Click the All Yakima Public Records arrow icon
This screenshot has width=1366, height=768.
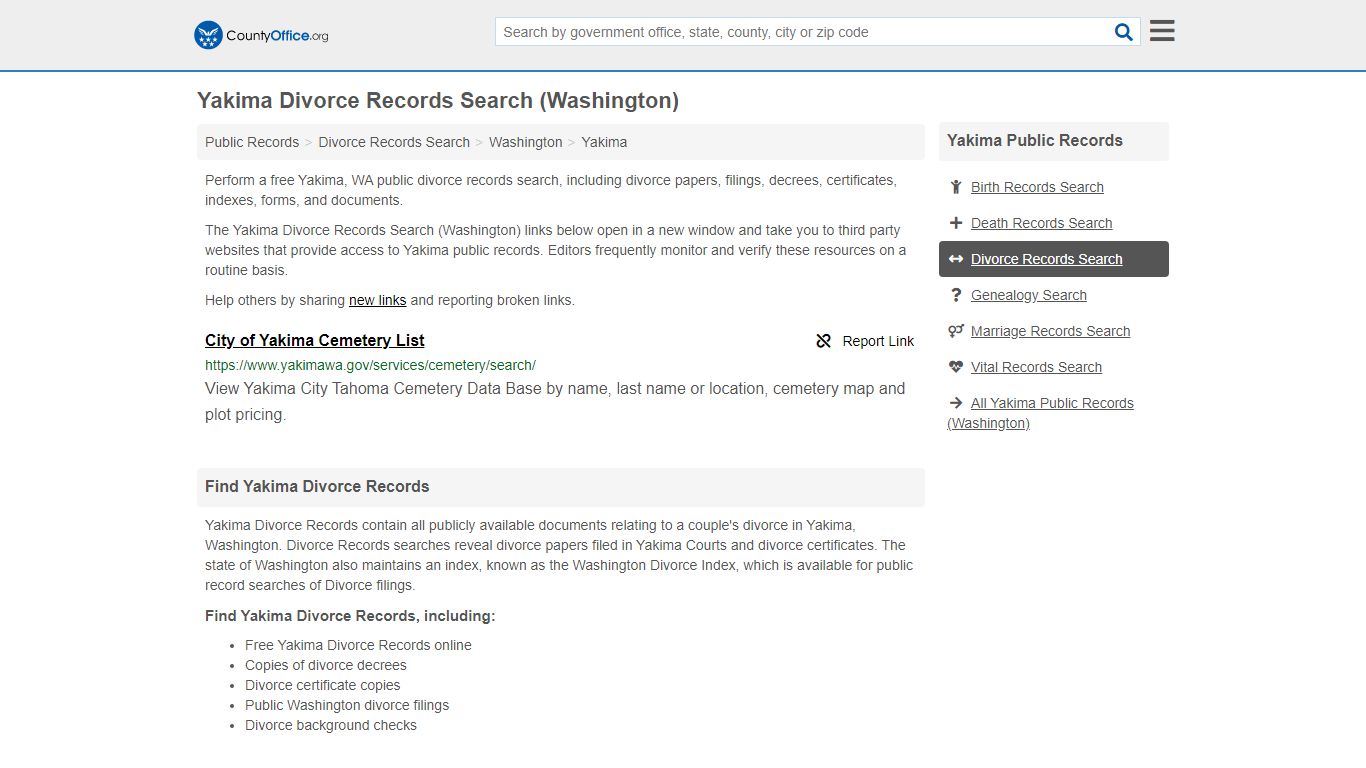click(x=956, y=403)
